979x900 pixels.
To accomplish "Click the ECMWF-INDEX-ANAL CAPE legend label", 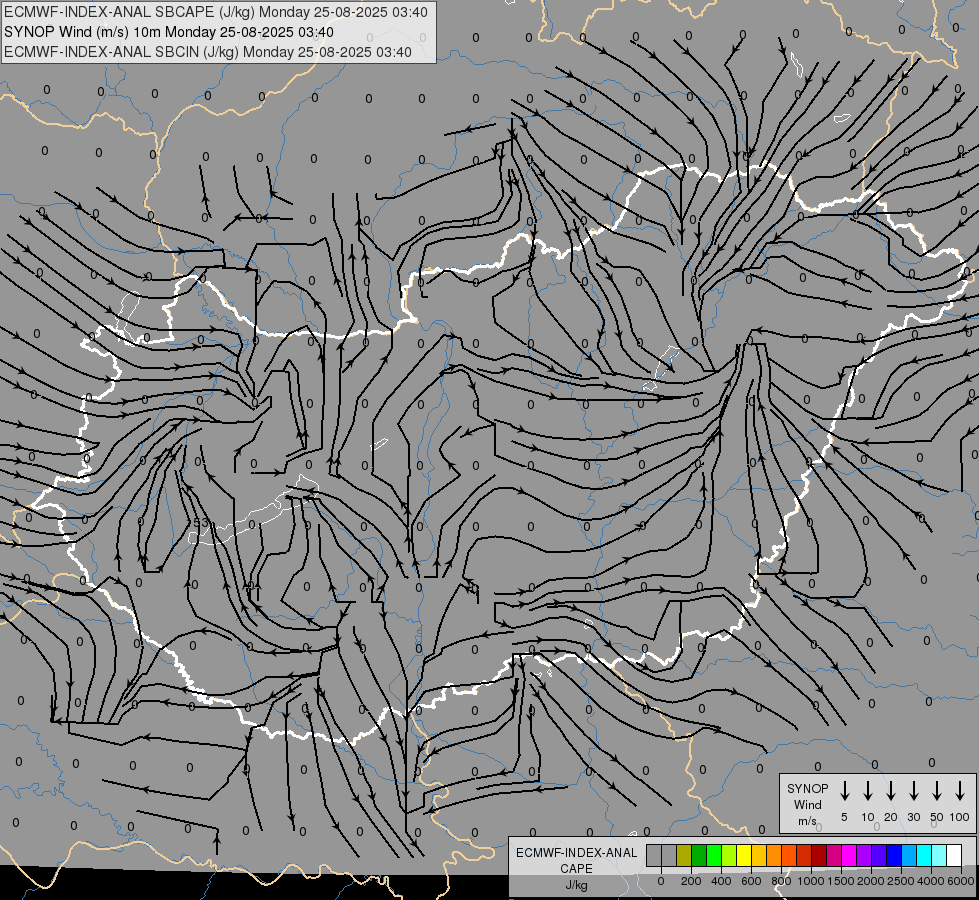I will point(576,860).
